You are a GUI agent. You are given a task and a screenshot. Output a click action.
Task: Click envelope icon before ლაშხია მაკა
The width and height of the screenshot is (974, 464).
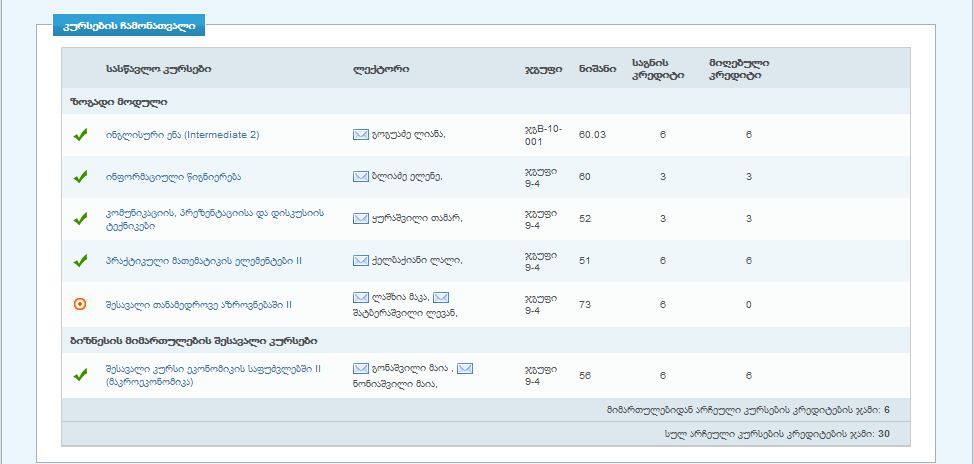click(361, 297)
